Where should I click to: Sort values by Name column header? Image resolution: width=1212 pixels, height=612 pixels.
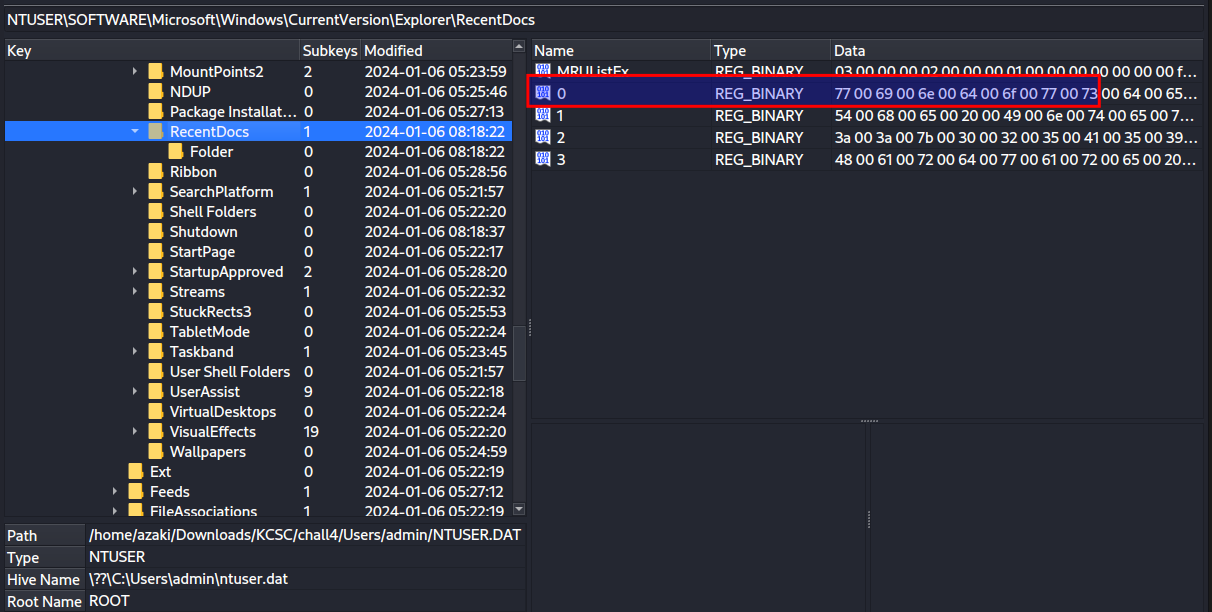pos(621,50)
